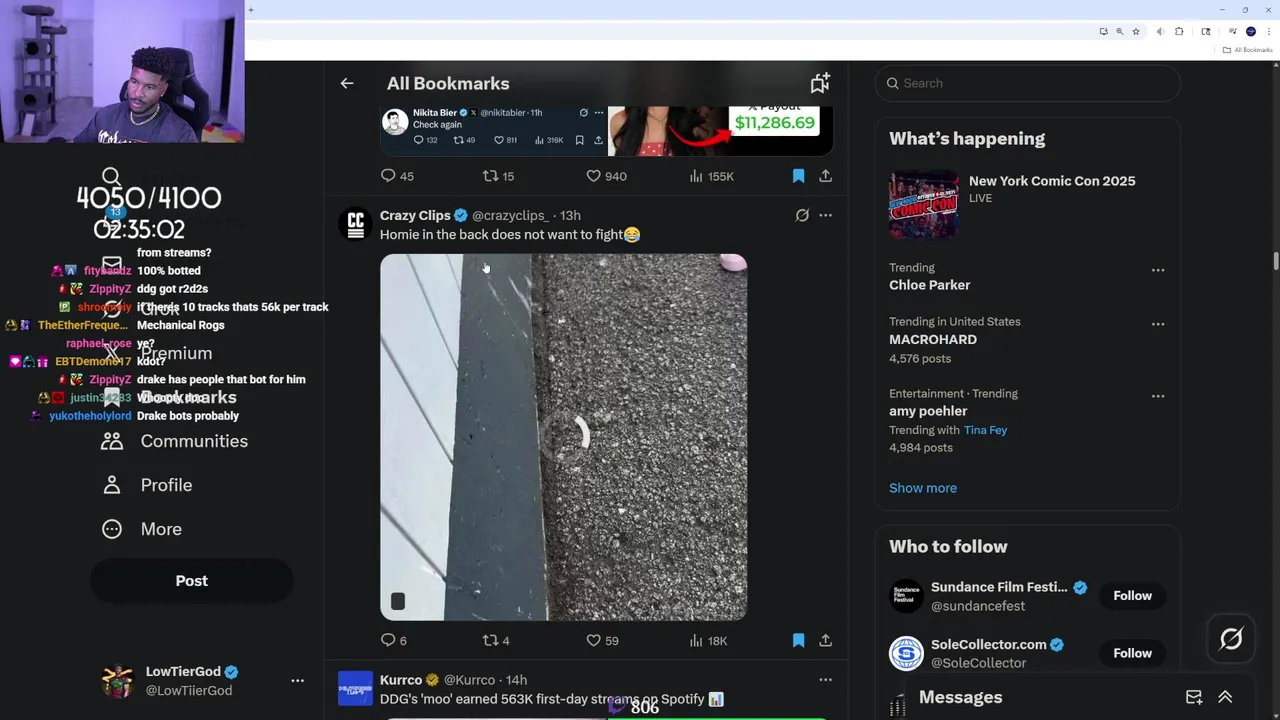Open the floating Grok button
1280x720 pixels.
click(x=1231, y=639)
